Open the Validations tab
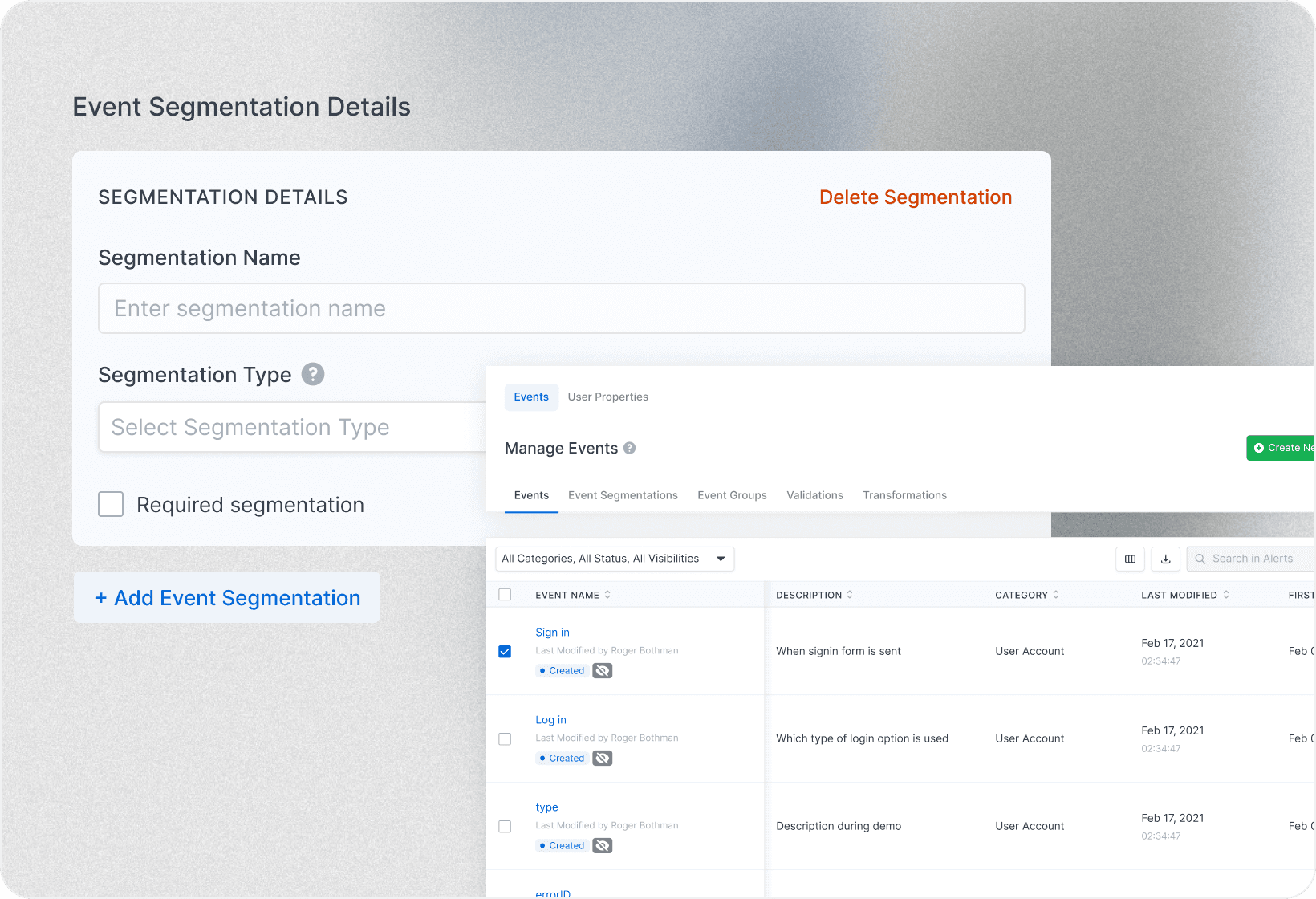1316x899 pixels. 814,495
